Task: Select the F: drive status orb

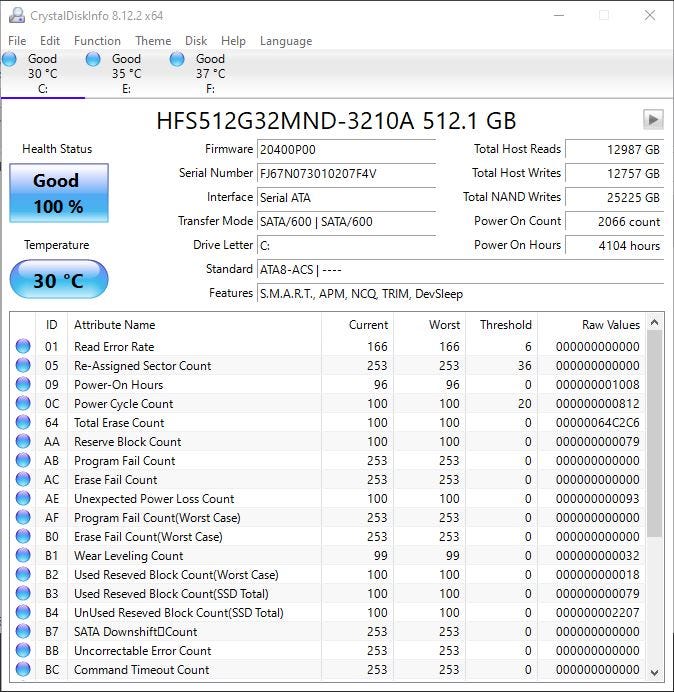Action: 178,60
